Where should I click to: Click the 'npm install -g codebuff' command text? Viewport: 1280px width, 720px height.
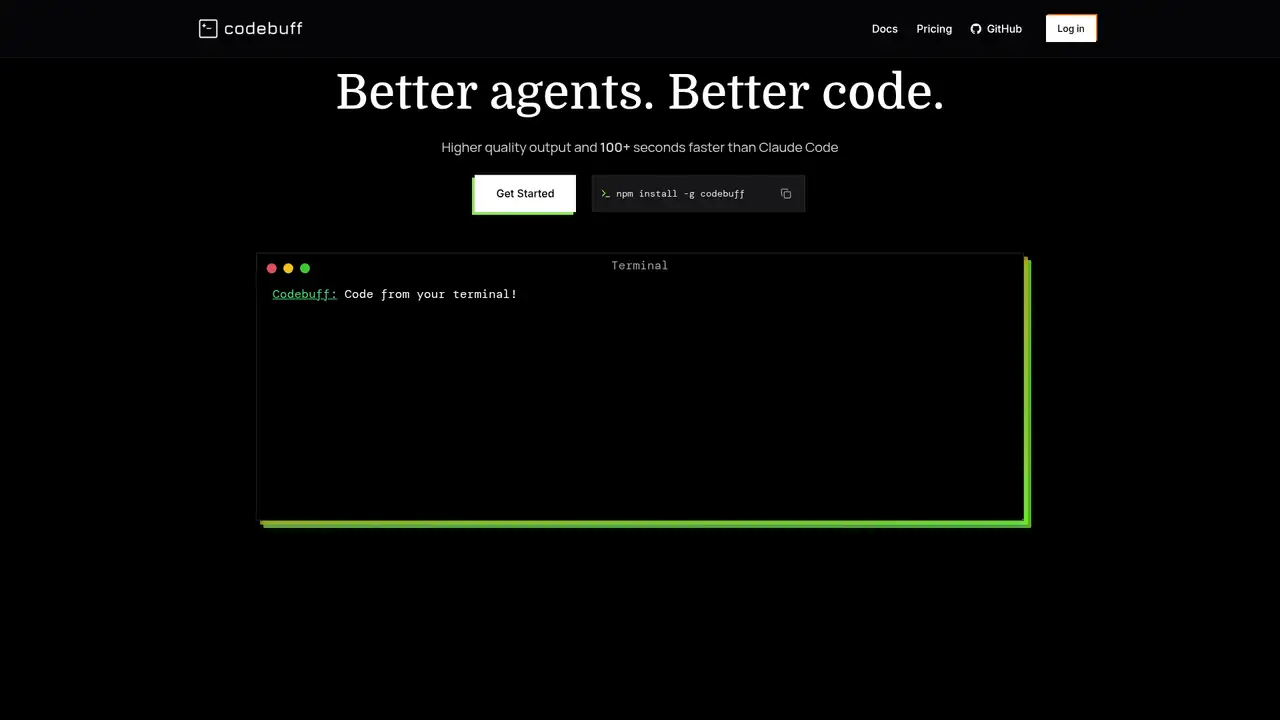tap(680, 194)
